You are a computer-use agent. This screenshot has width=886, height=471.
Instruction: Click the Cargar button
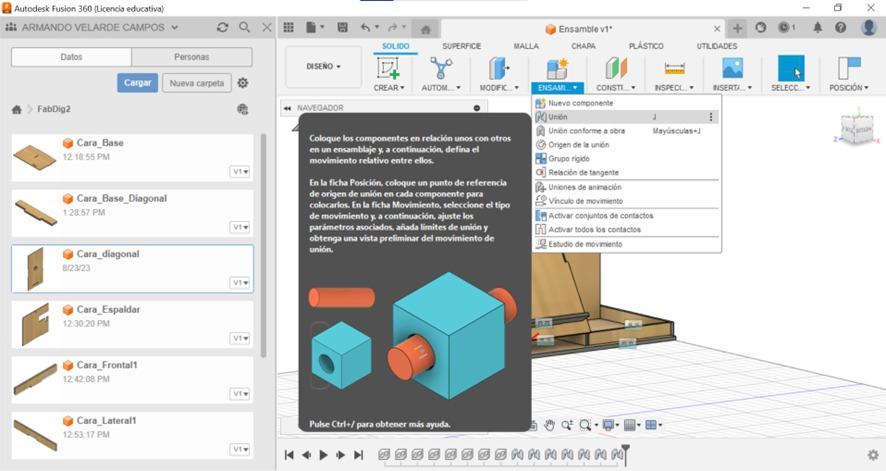point(137,83)
